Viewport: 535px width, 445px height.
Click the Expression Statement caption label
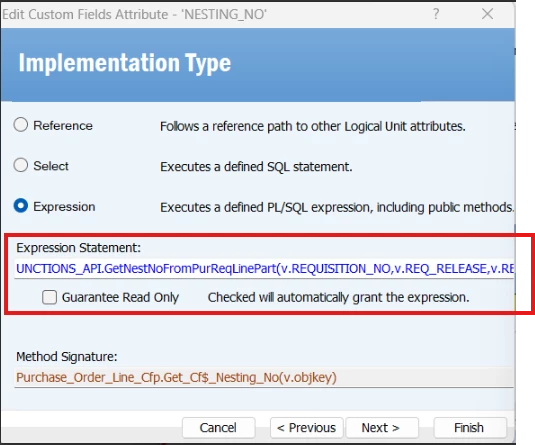tap(78, 248)
